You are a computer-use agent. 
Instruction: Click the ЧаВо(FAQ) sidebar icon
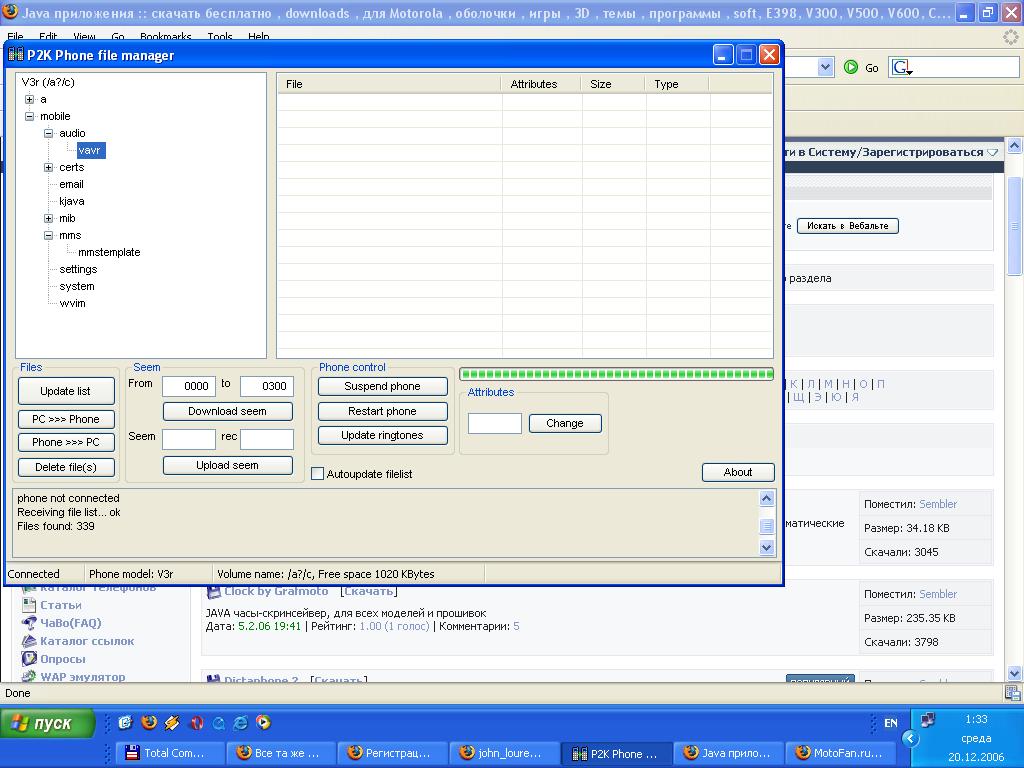(29, 622)
